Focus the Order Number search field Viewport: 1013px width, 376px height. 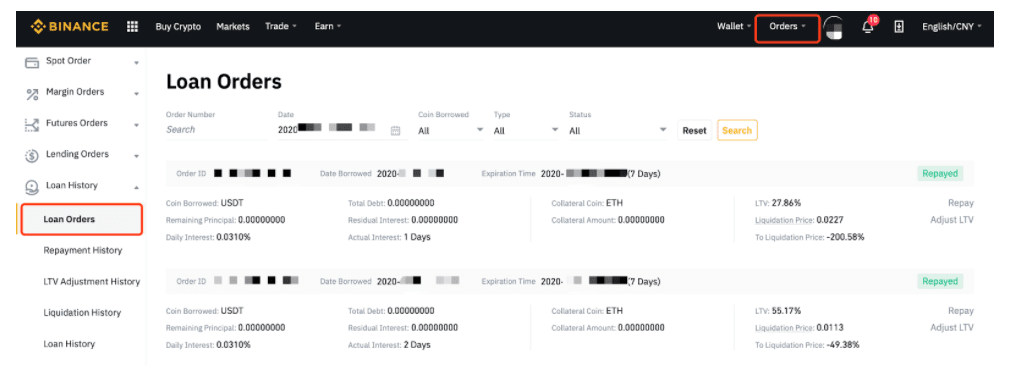tap(216, 130)
